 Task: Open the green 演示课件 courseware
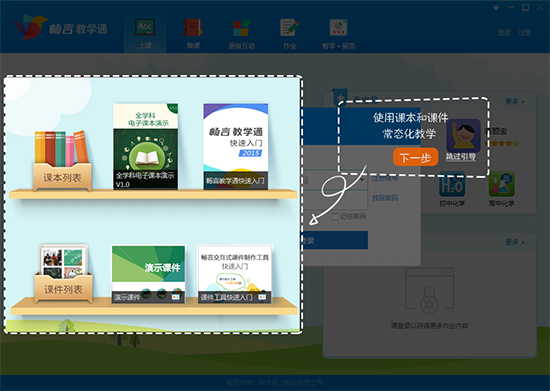(148, 274)
